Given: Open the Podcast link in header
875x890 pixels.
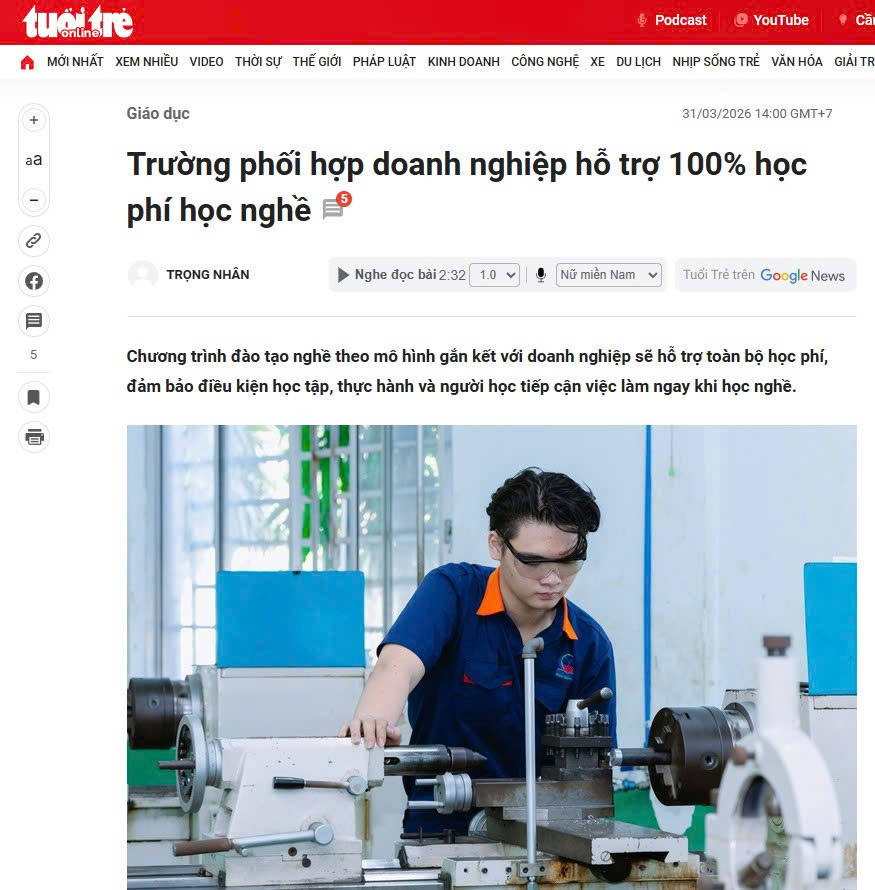Looking at the screenshot, I should point(672,20).
